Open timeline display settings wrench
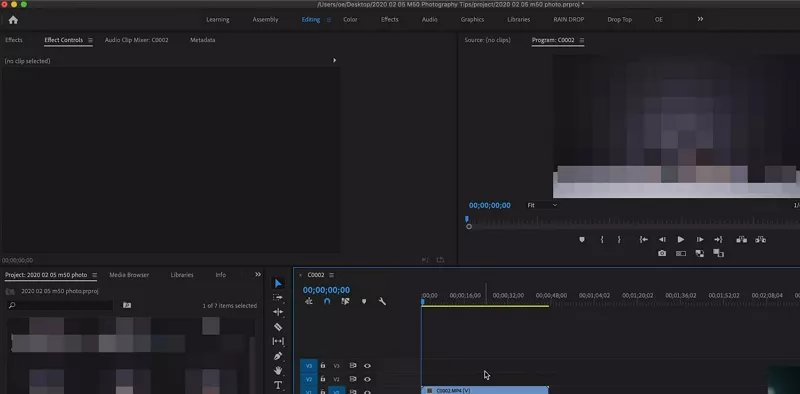The image size is (800, 394). click(x=382, y=301)
